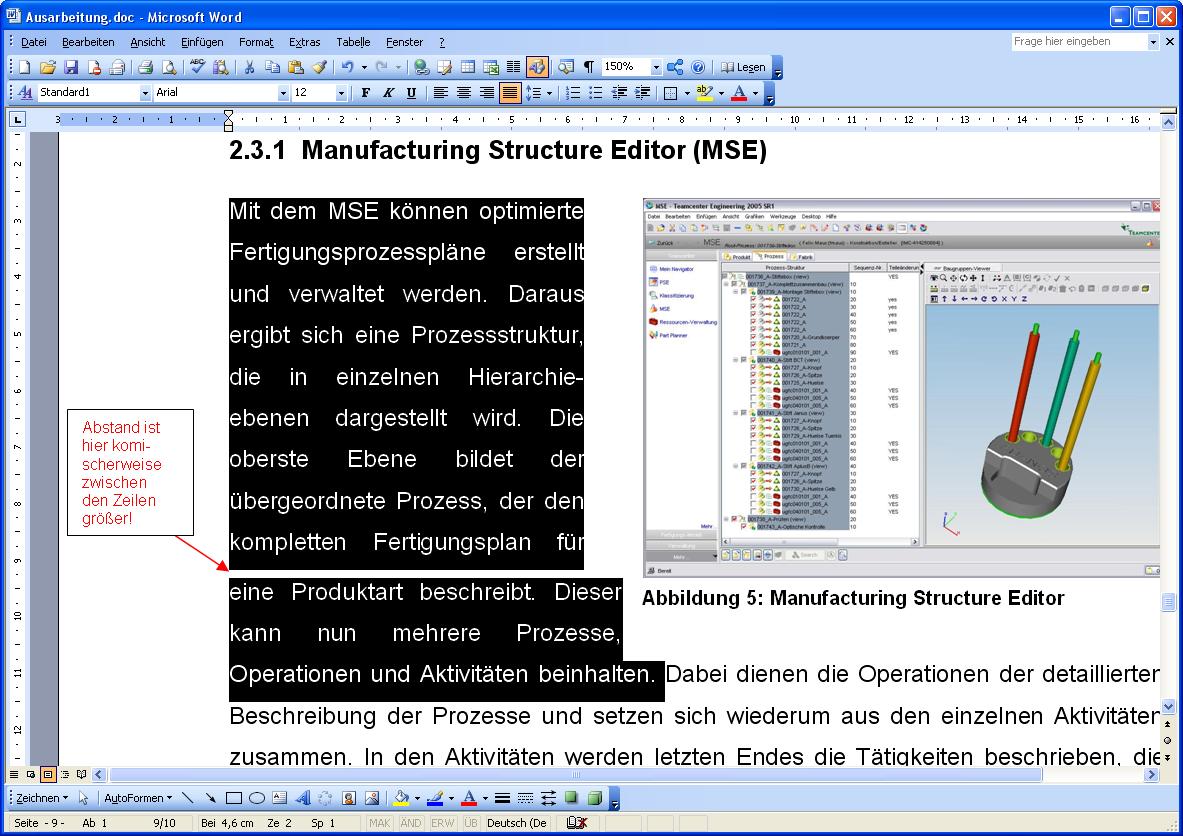Open the Format menu
The width and height of the screenshot is (1183, 836).
[256, 42]
